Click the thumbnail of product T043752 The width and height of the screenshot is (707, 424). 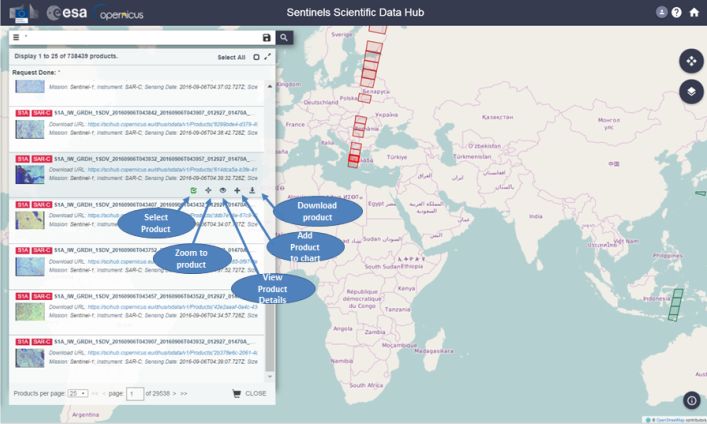[x=30, y=266]
